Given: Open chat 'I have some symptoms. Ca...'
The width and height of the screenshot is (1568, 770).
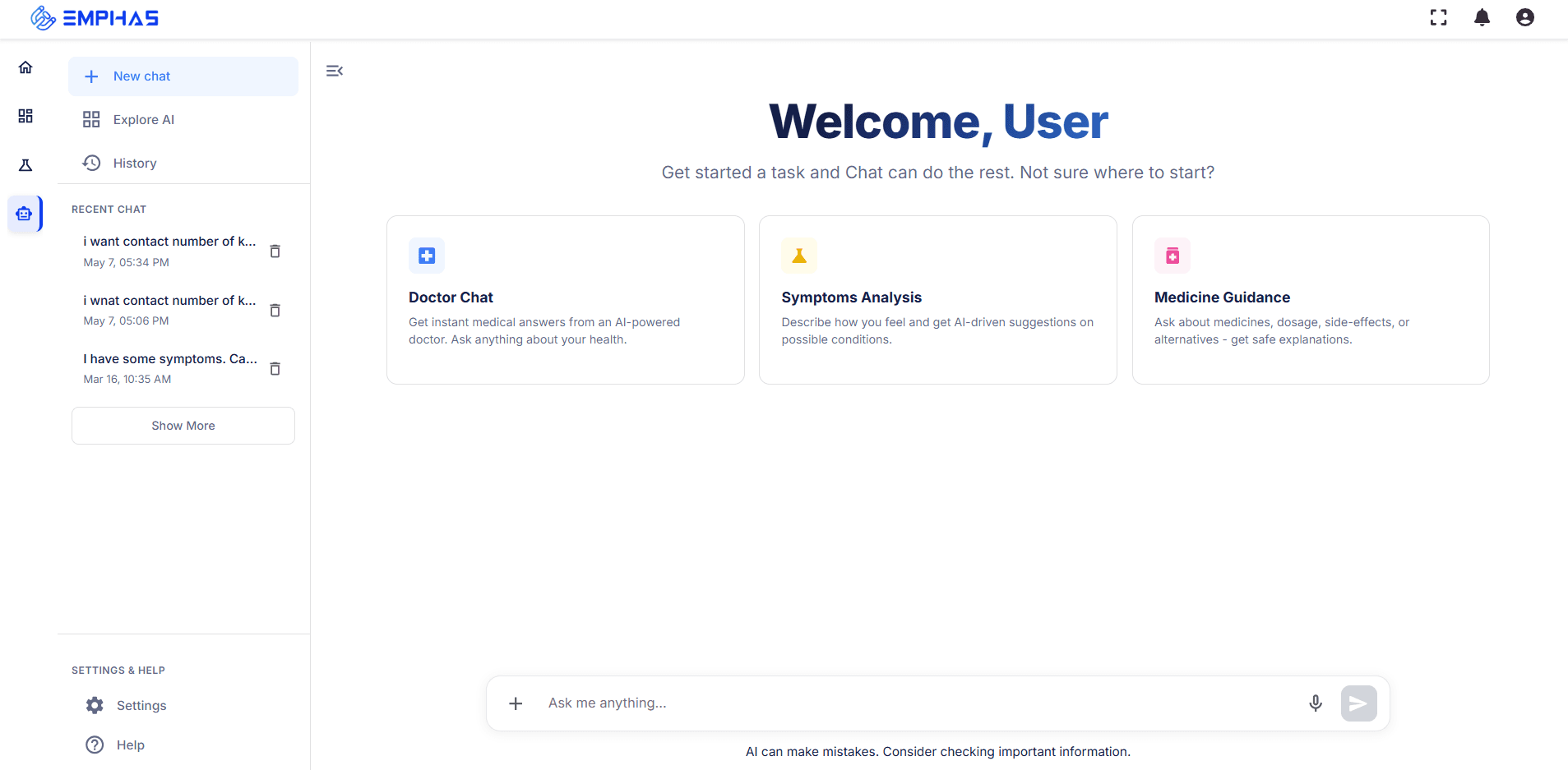Looking at the screenshot, I should [170, 359].
